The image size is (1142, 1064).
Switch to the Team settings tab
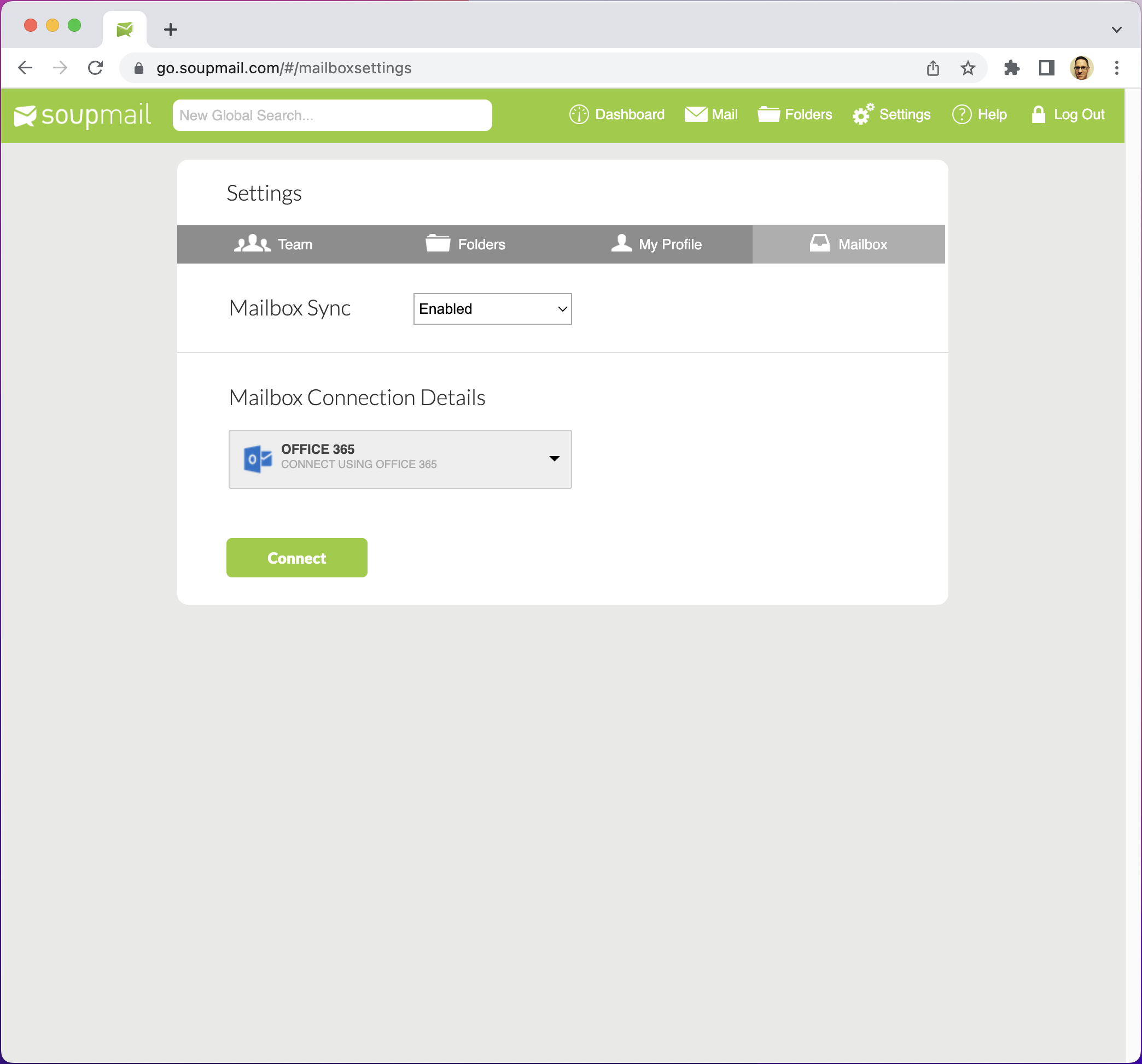click(x=273, y=244)
